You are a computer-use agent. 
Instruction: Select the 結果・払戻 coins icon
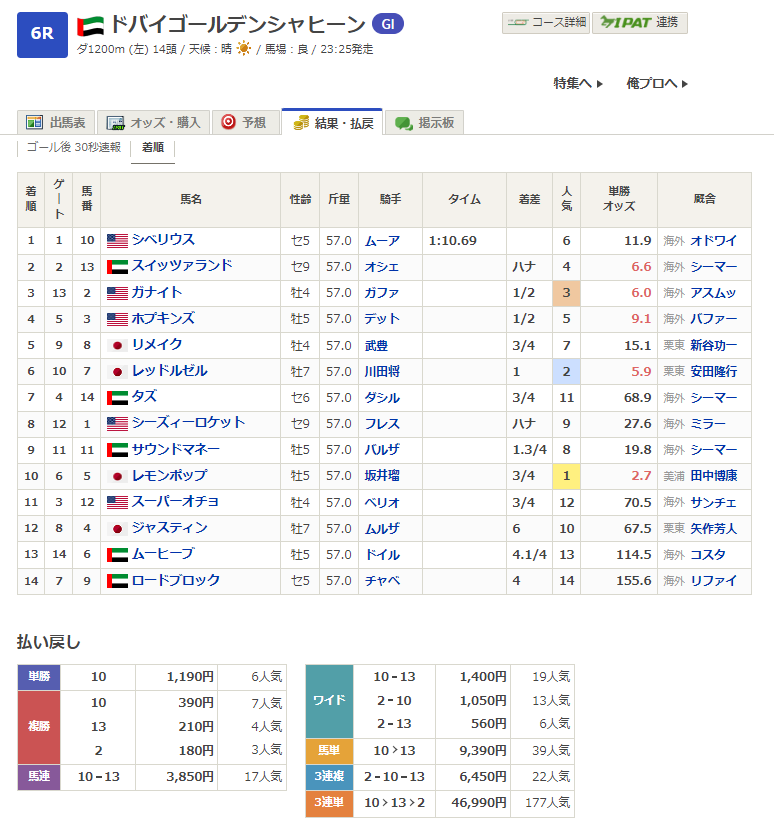[x=301, y=123]
